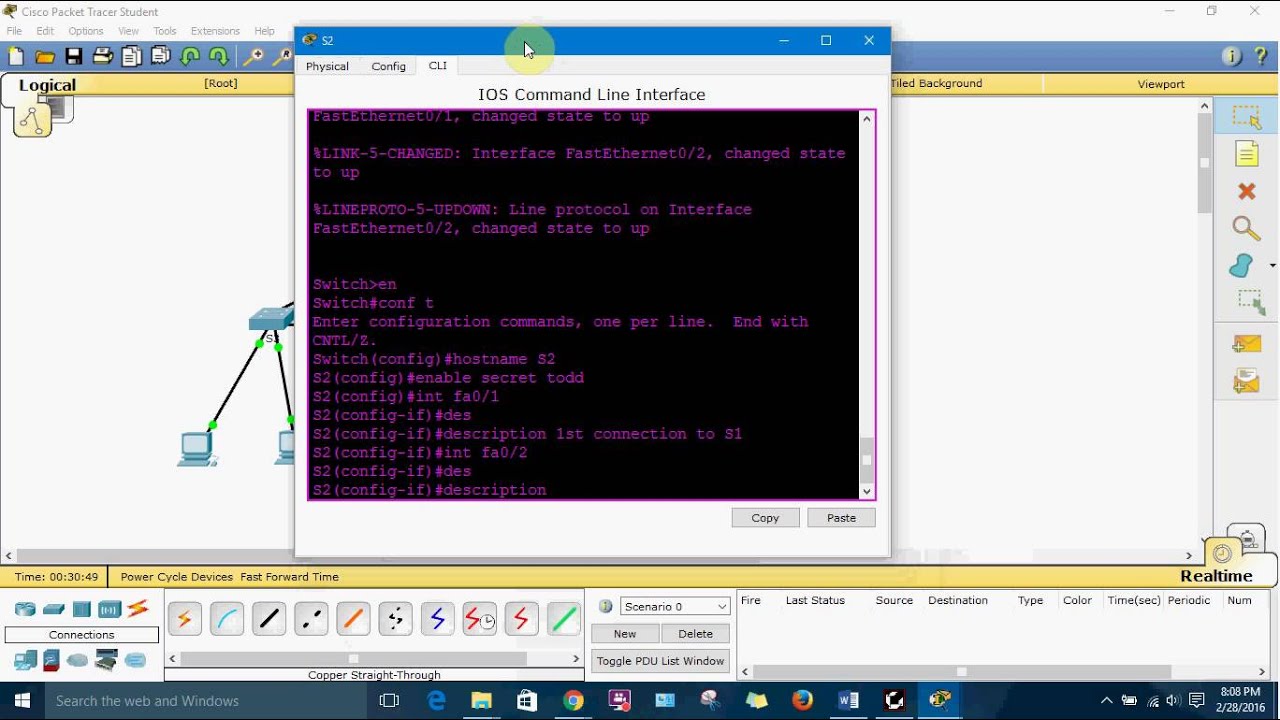Select the Console cable connection
The height and width of the screenshot is (720, 1280).
227,619
